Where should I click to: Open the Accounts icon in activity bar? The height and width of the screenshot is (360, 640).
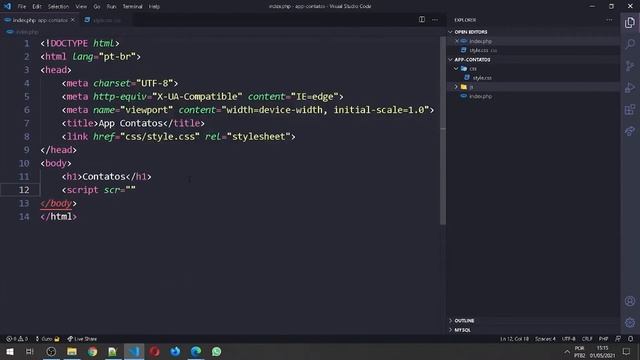pos(630,301)
